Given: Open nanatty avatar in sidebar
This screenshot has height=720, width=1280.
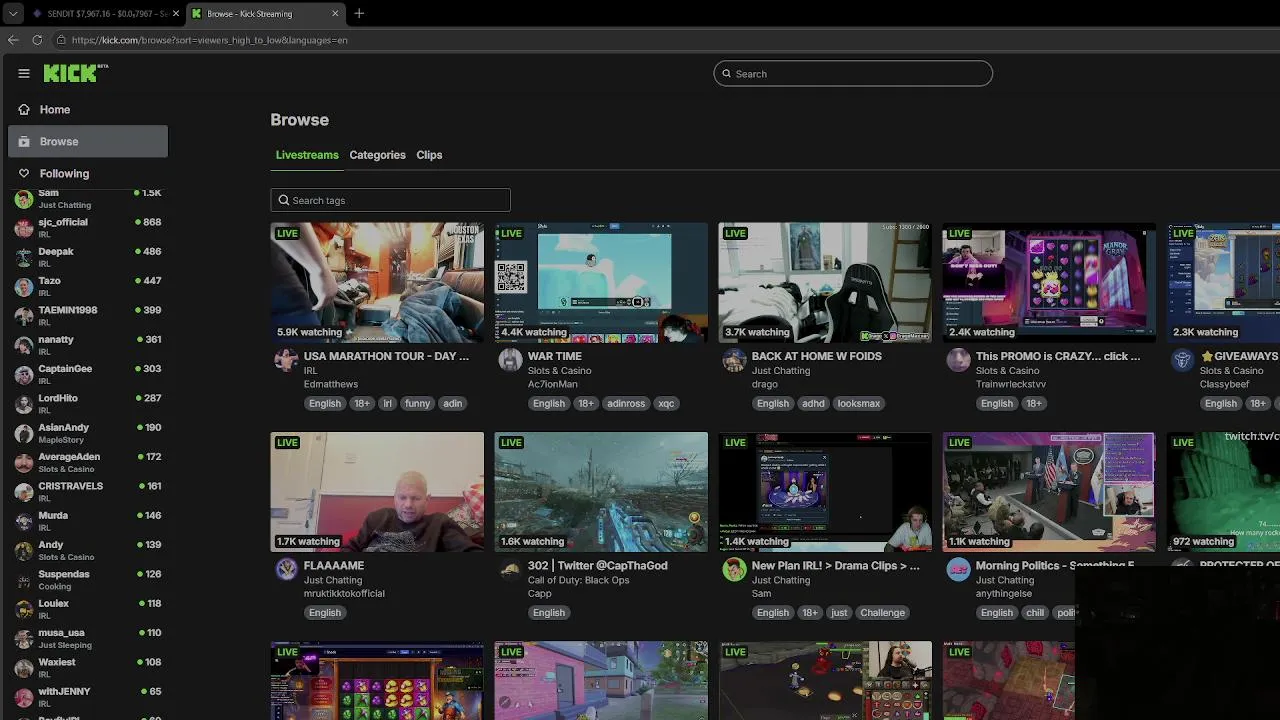Looking at the screenshot, I should [24, 345].
